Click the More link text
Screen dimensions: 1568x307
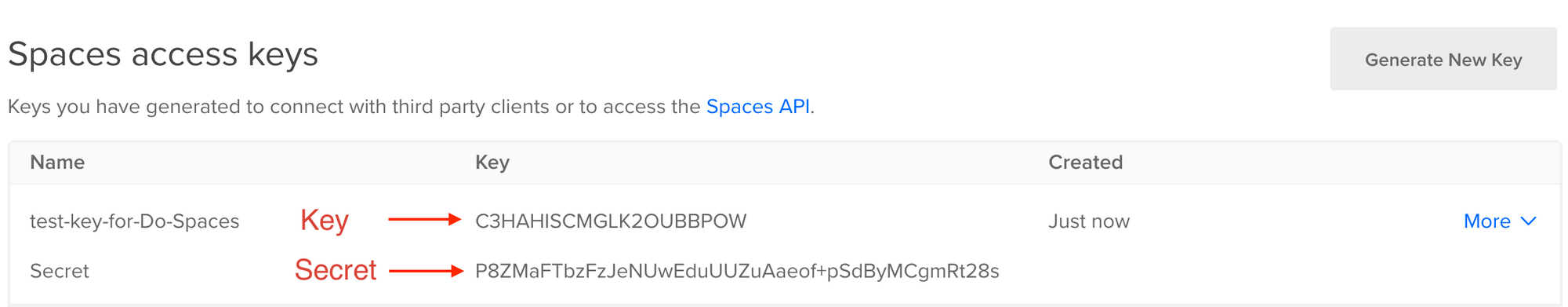(1486, 221)
